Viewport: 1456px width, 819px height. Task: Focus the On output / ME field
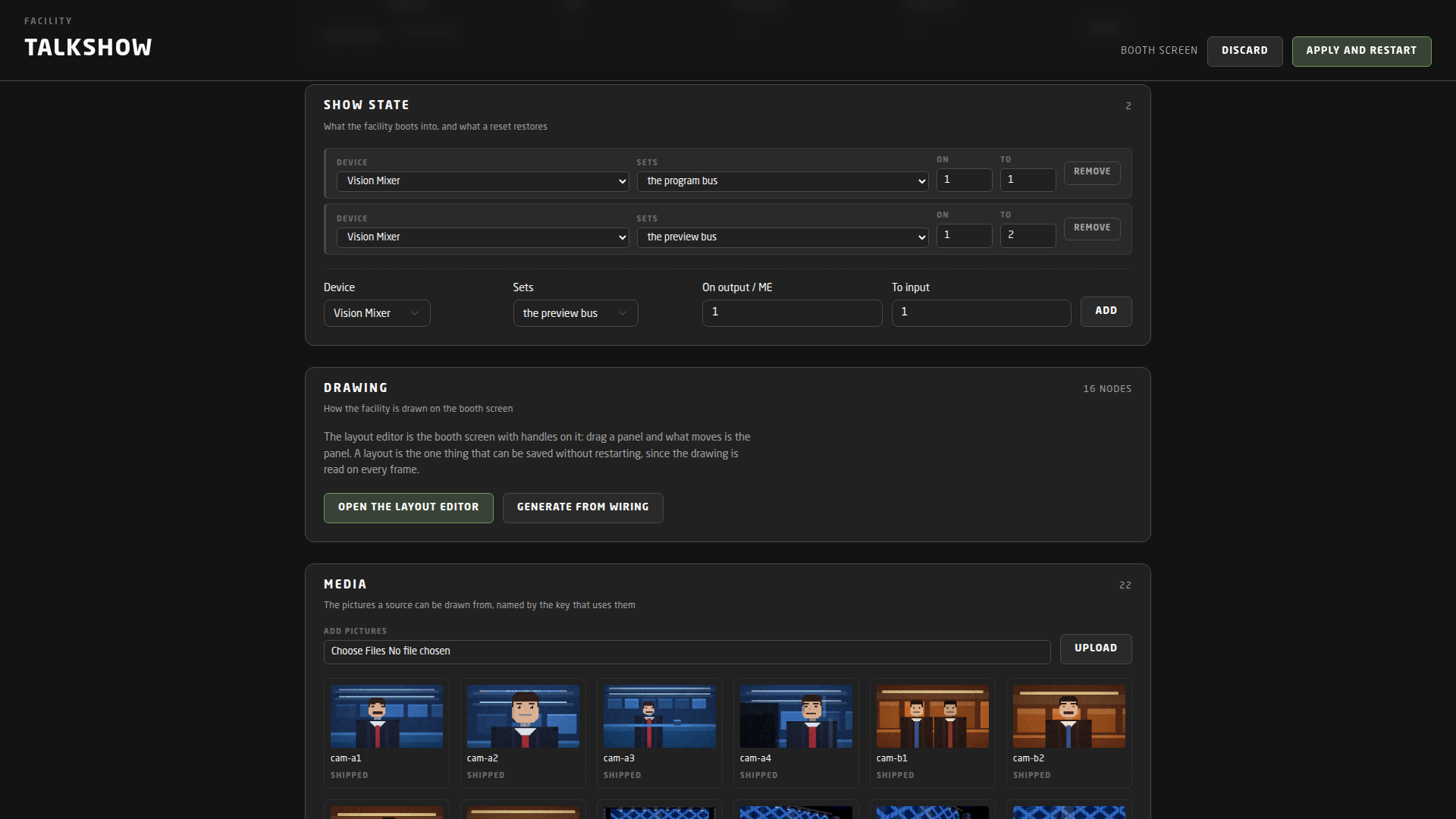tap(792, 312)
